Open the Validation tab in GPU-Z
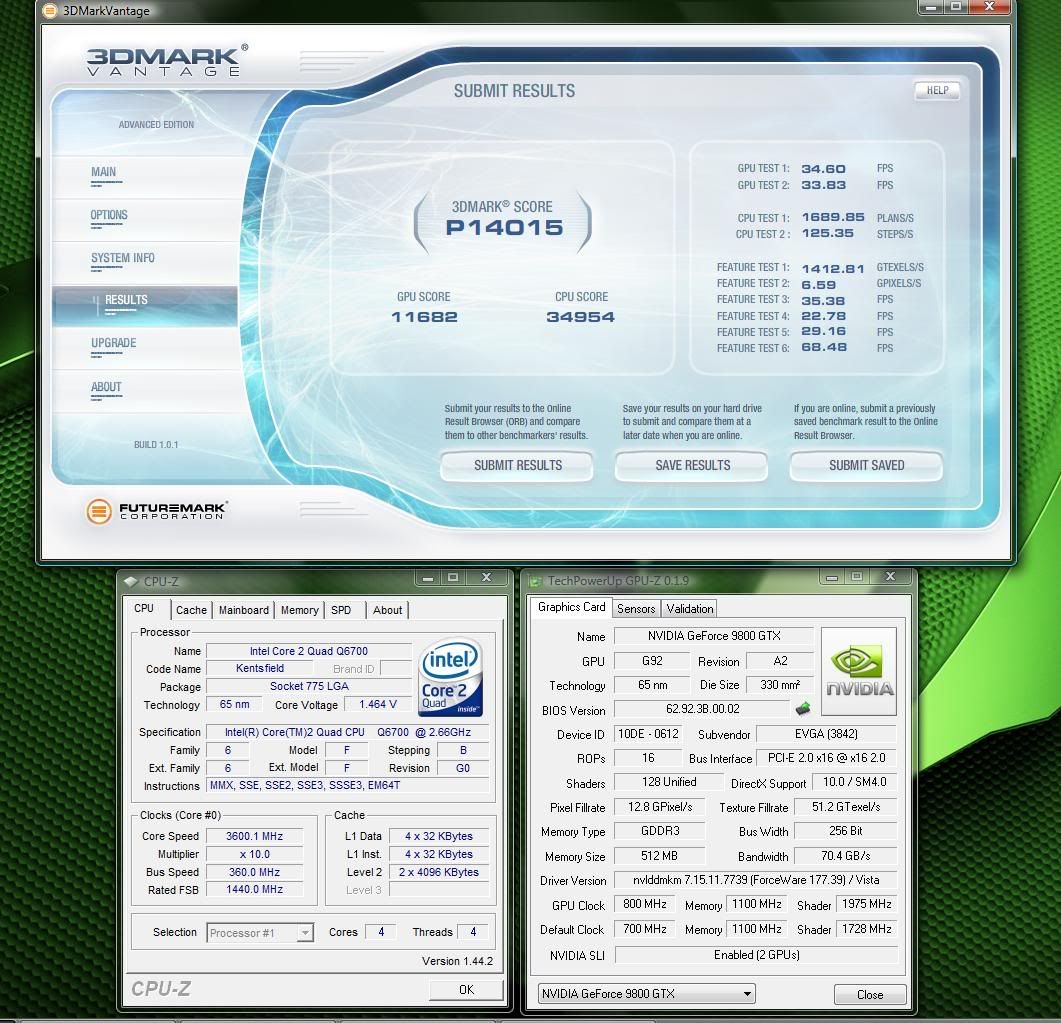Viewport: 1061px width, 1023px height. click(690, 609)
